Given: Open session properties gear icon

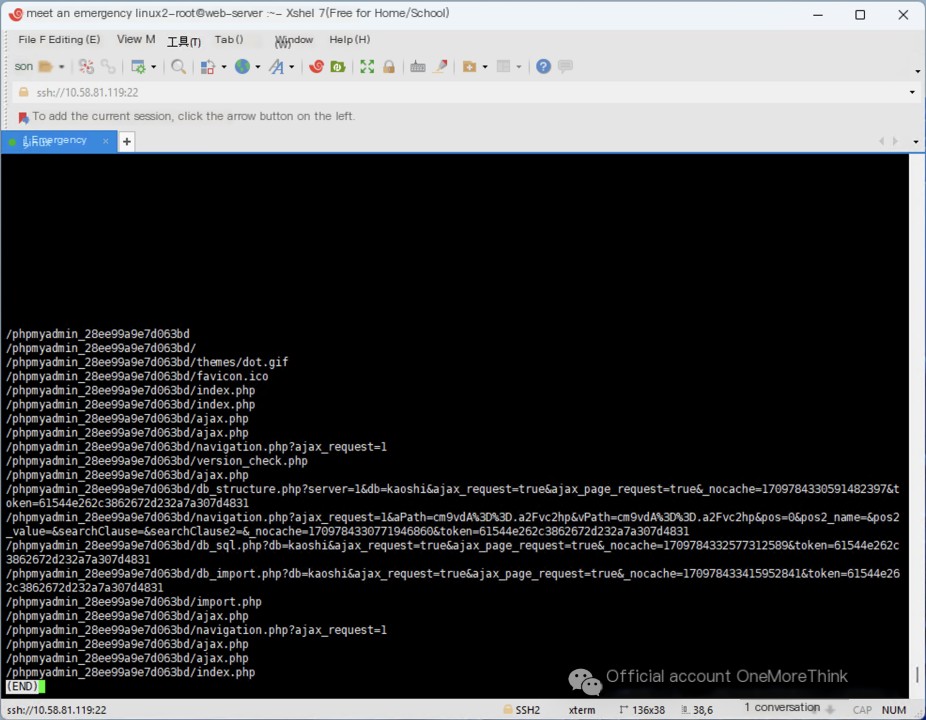Looking at the screenshot, I should point(138,67).
